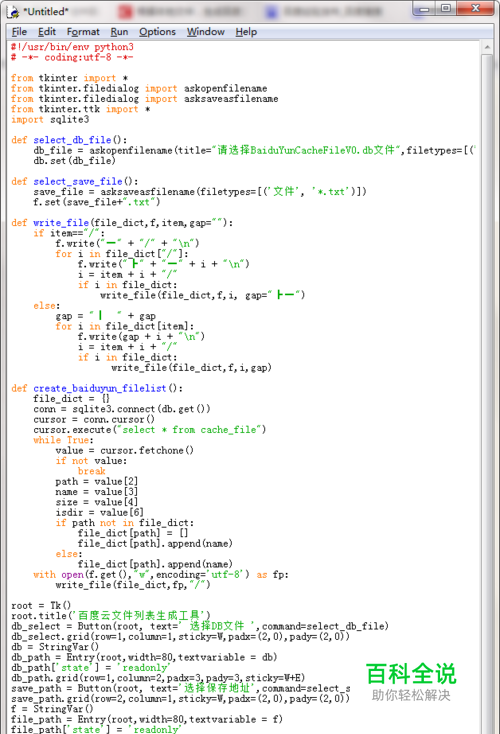Click the 'f.set(save_file+".txt")' line
Viewport: 500px width, 734px height.
pos(97,202)
